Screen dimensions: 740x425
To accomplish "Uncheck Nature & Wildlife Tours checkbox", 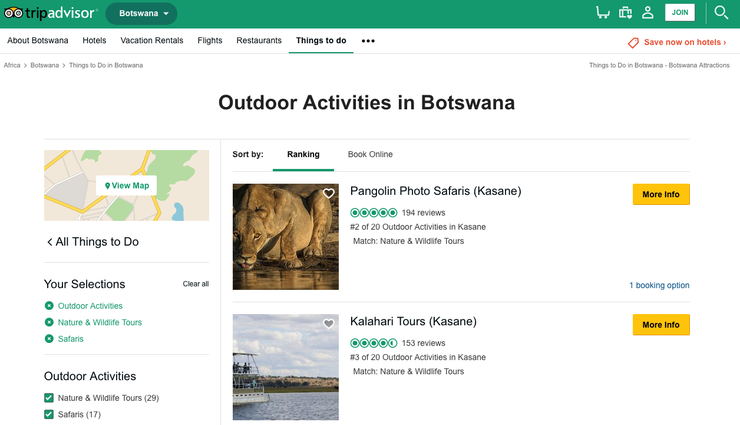I will (49, 398).
